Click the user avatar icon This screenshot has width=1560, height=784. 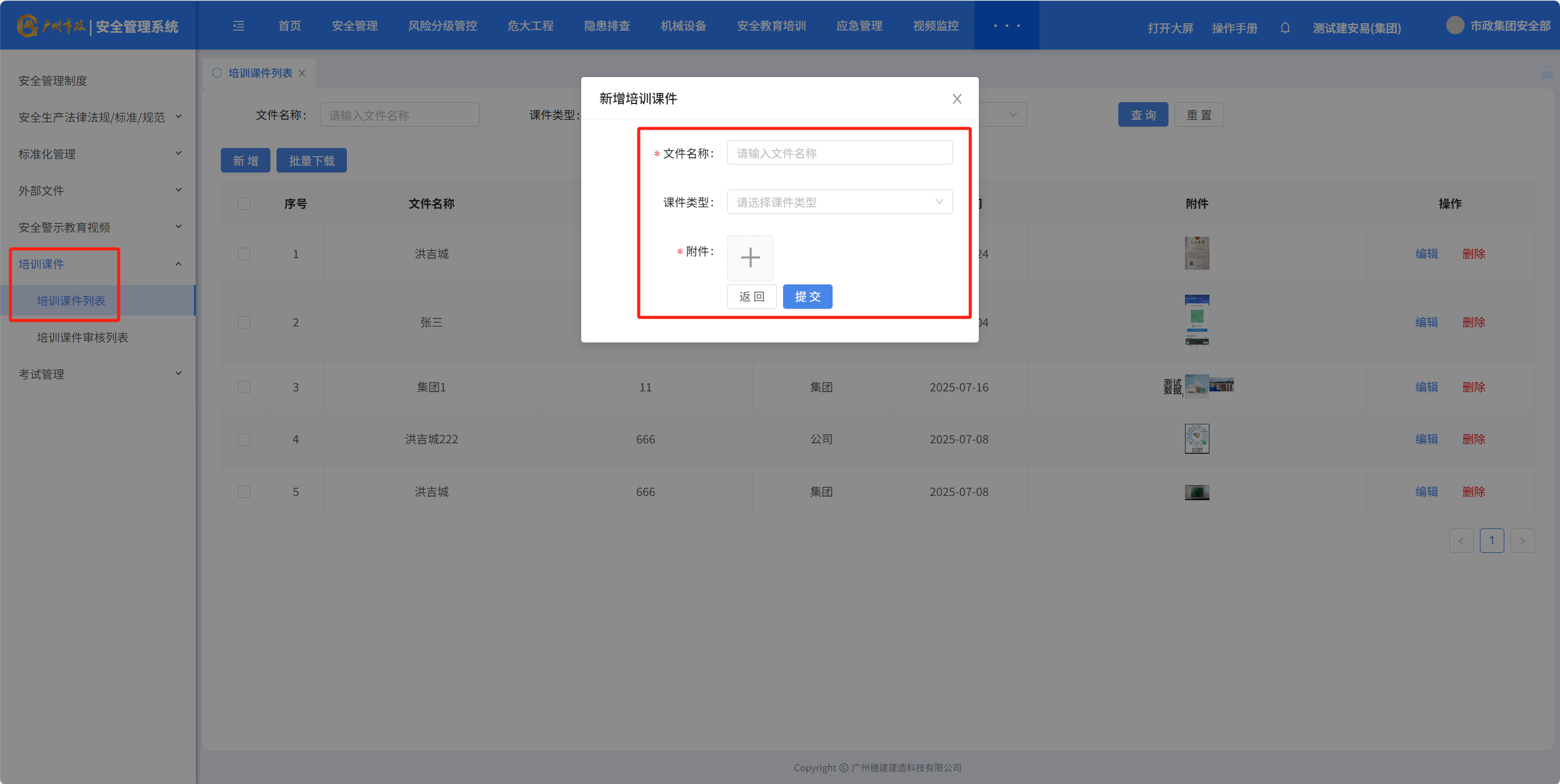(x=1455, y=26)
